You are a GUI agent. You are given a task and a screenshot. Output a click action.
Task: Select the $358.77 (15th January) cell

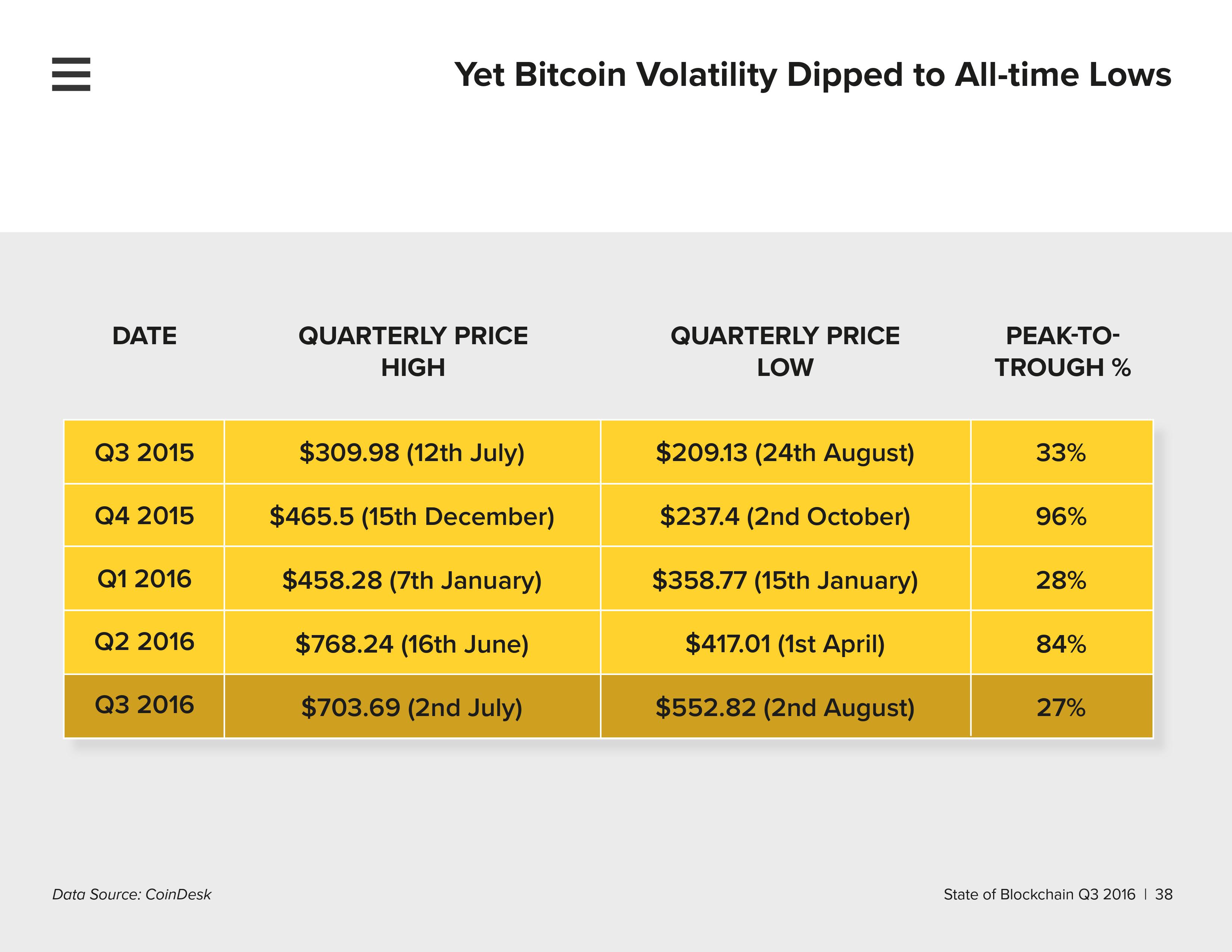(x=785, y=579)
